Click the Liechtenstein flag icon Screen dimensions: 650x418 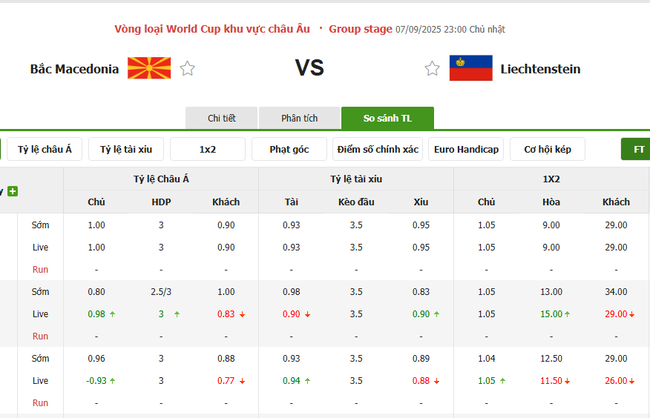pyautogui.click(x=470, y=68)
